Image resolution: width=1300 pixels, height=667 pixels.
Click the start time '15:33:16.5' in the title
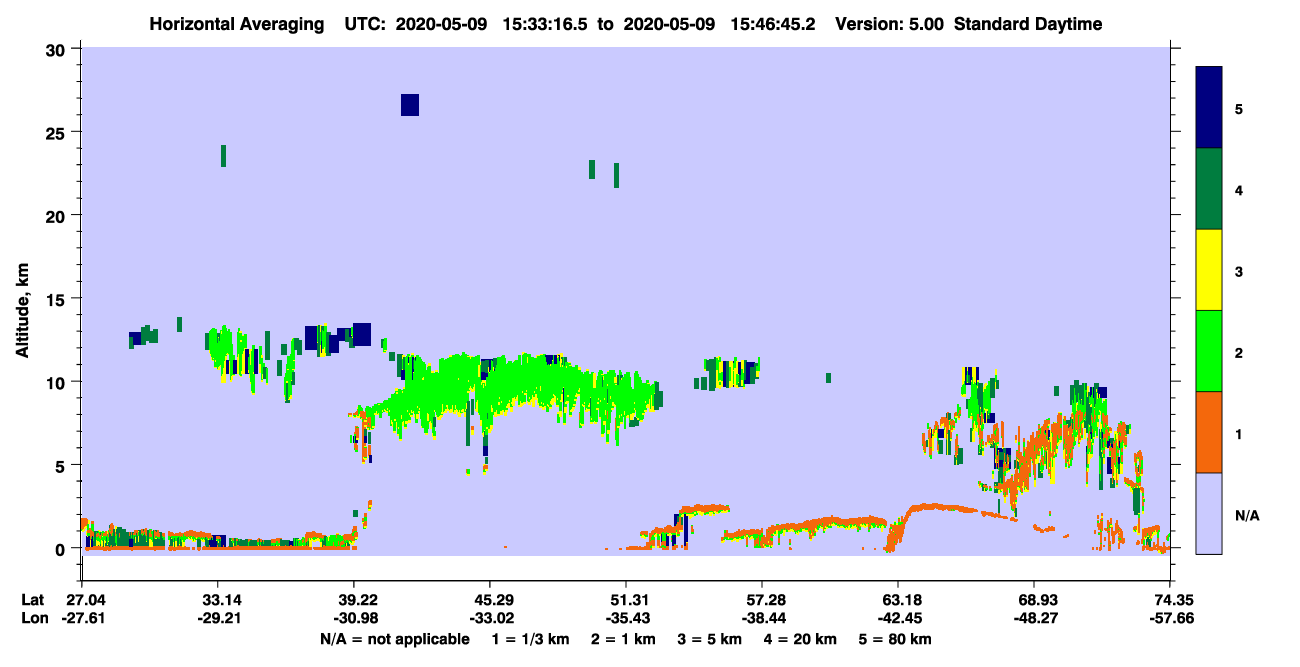[546, 24]
